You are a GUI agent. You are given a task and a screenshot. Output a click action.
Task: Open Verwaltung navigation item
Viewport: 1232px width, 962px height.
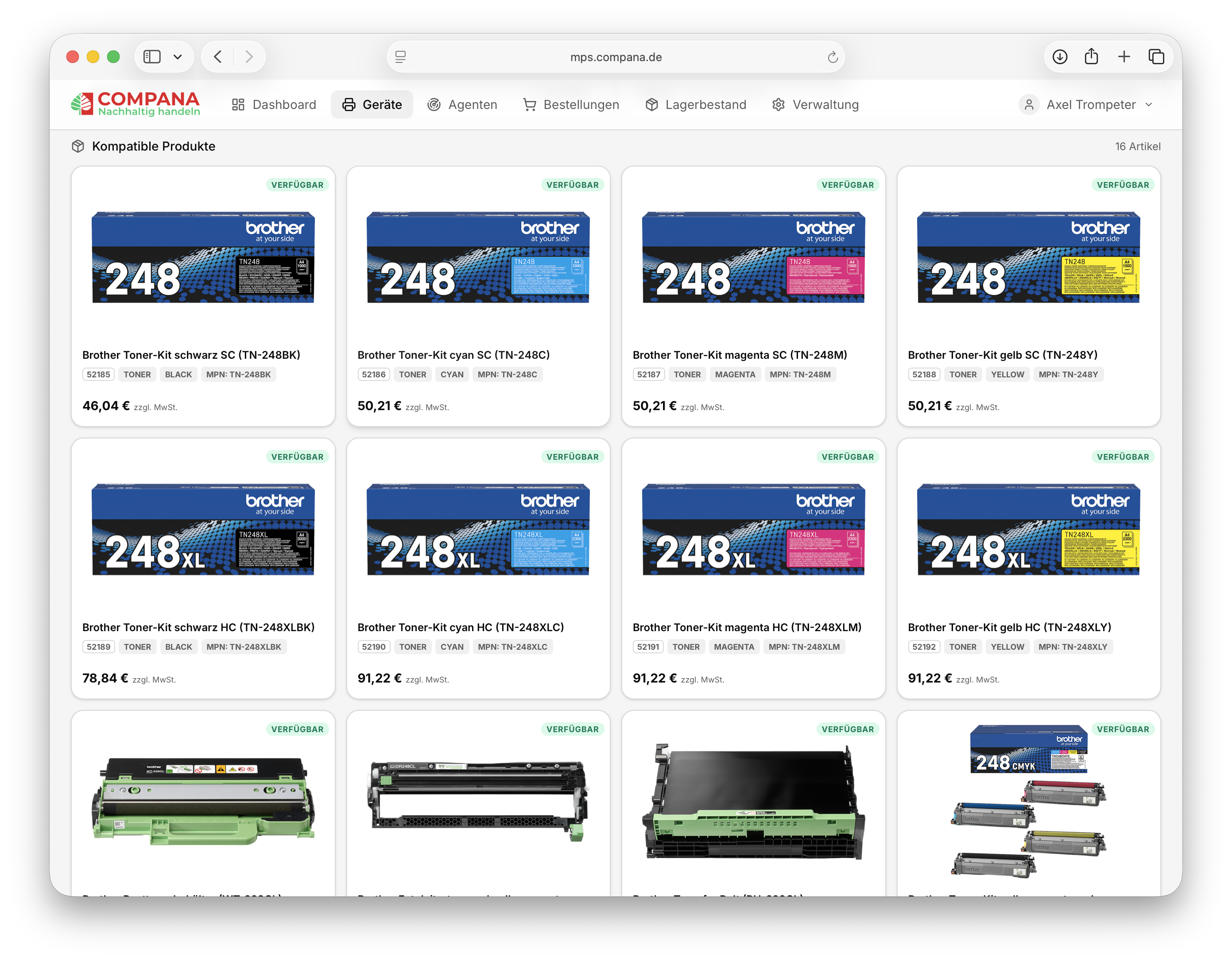[x=815, y=105]
